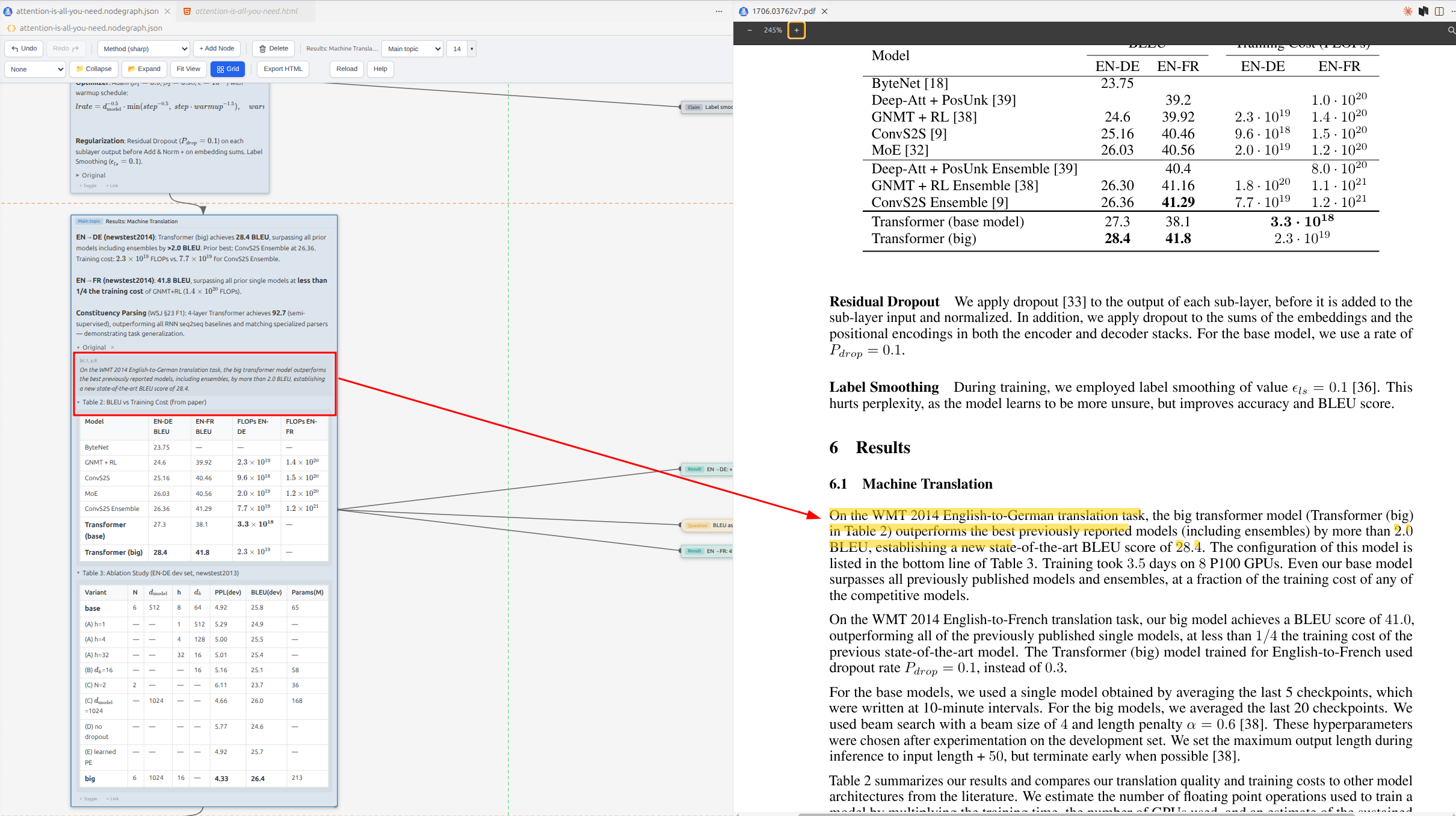Click the split editor icon
This screenshot has width=1456, height=816.
click(1439, 11)
